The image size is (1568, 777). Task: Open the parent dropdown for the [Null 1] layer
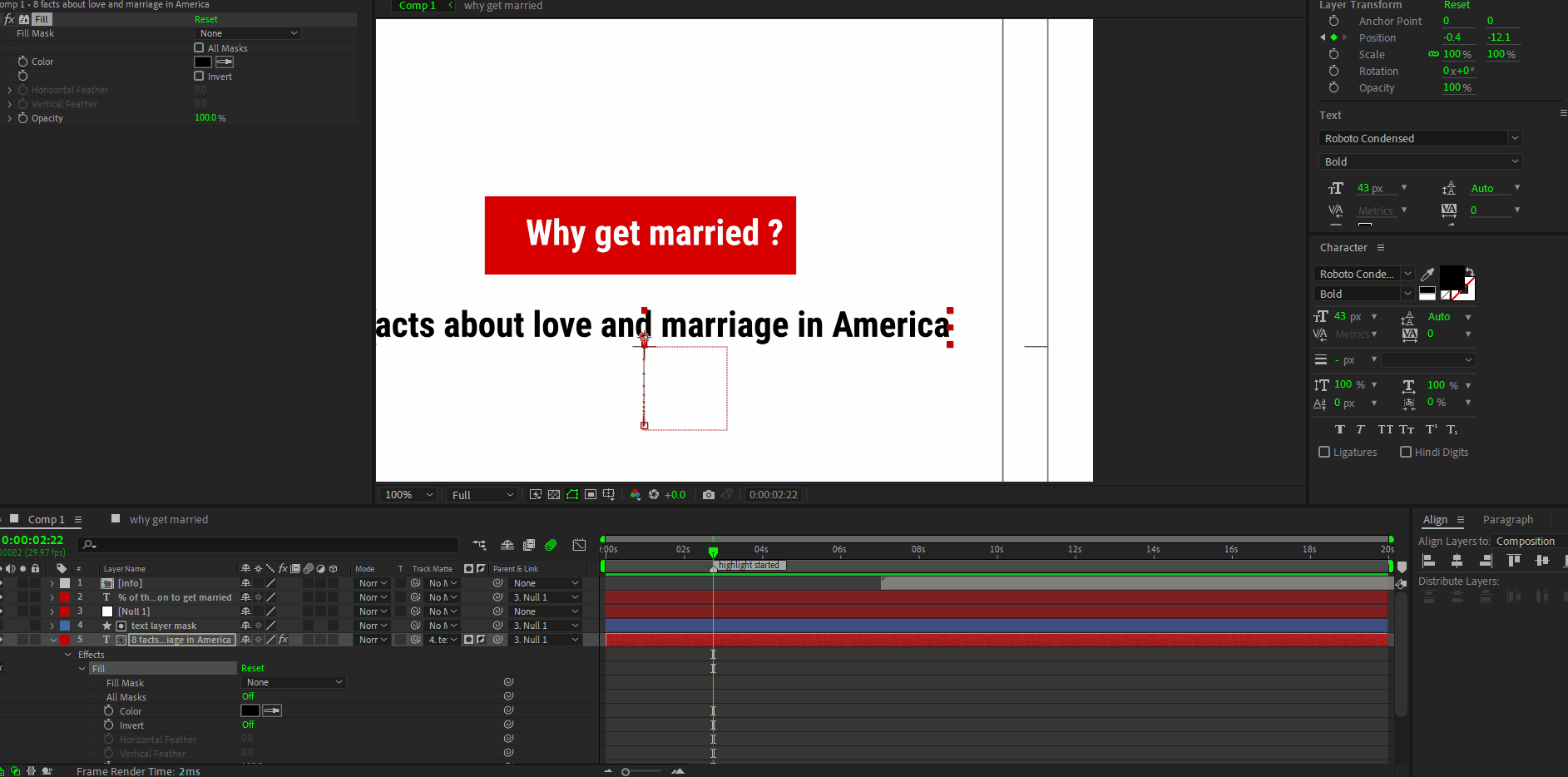pos(546,611)
